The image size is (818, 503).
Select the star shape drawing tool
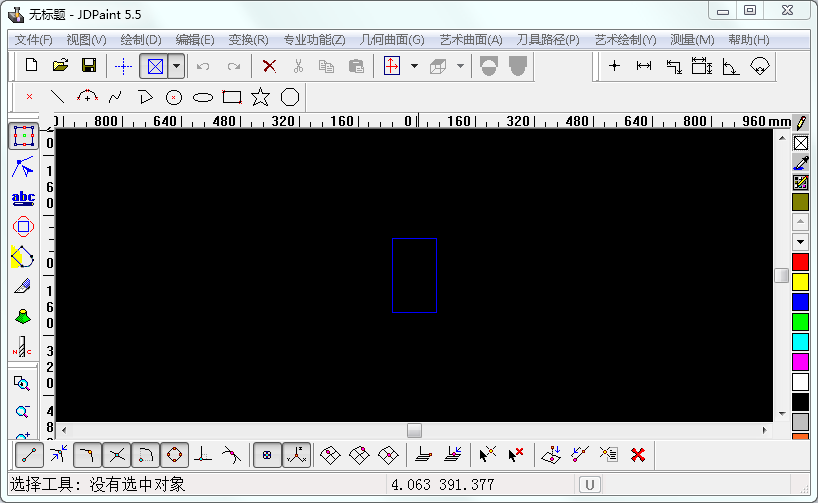coord(260,97)
